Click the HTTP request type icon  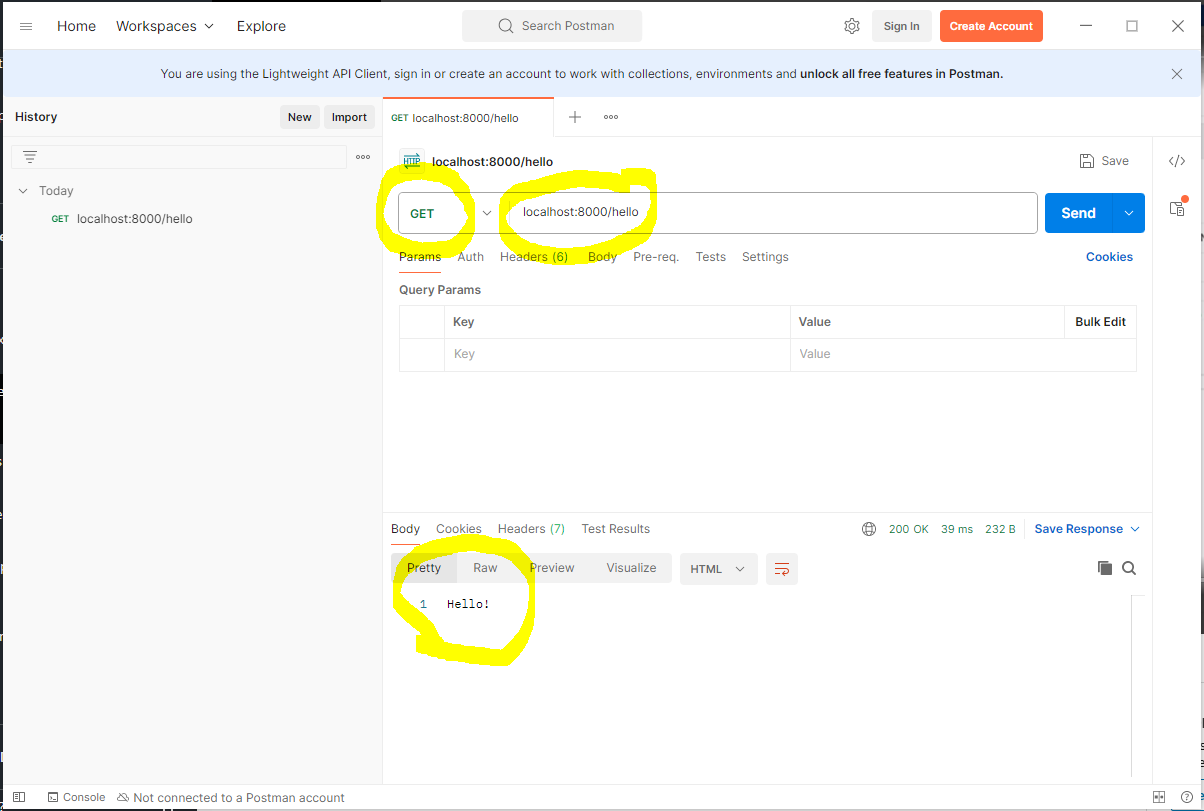[x=411, y=161]
